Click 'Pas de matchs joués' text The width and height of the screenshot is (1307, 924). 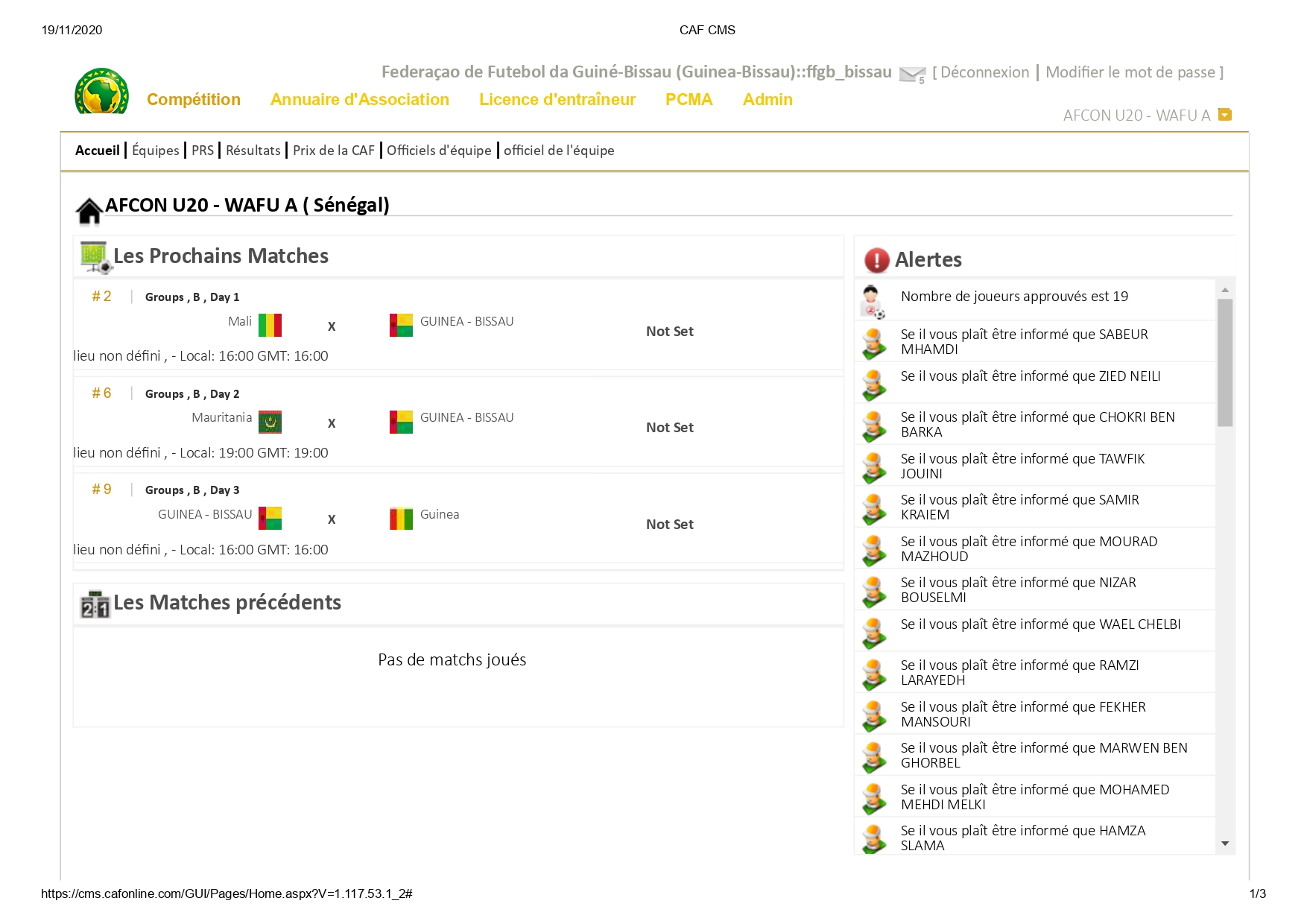(x=452, y=660)
